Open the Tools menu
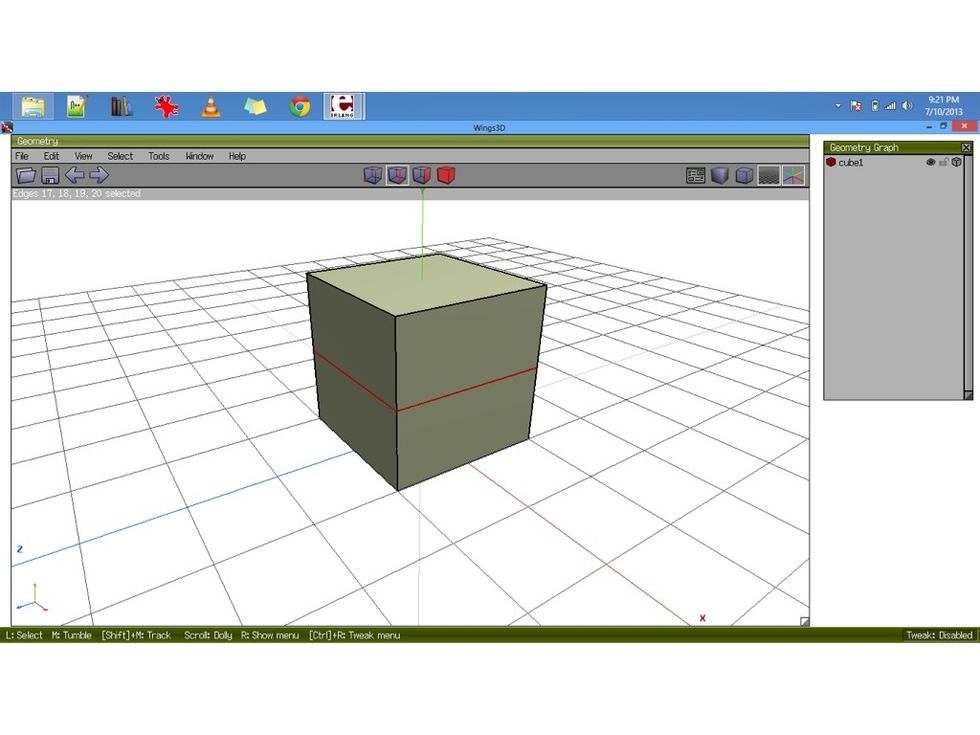 157,156
